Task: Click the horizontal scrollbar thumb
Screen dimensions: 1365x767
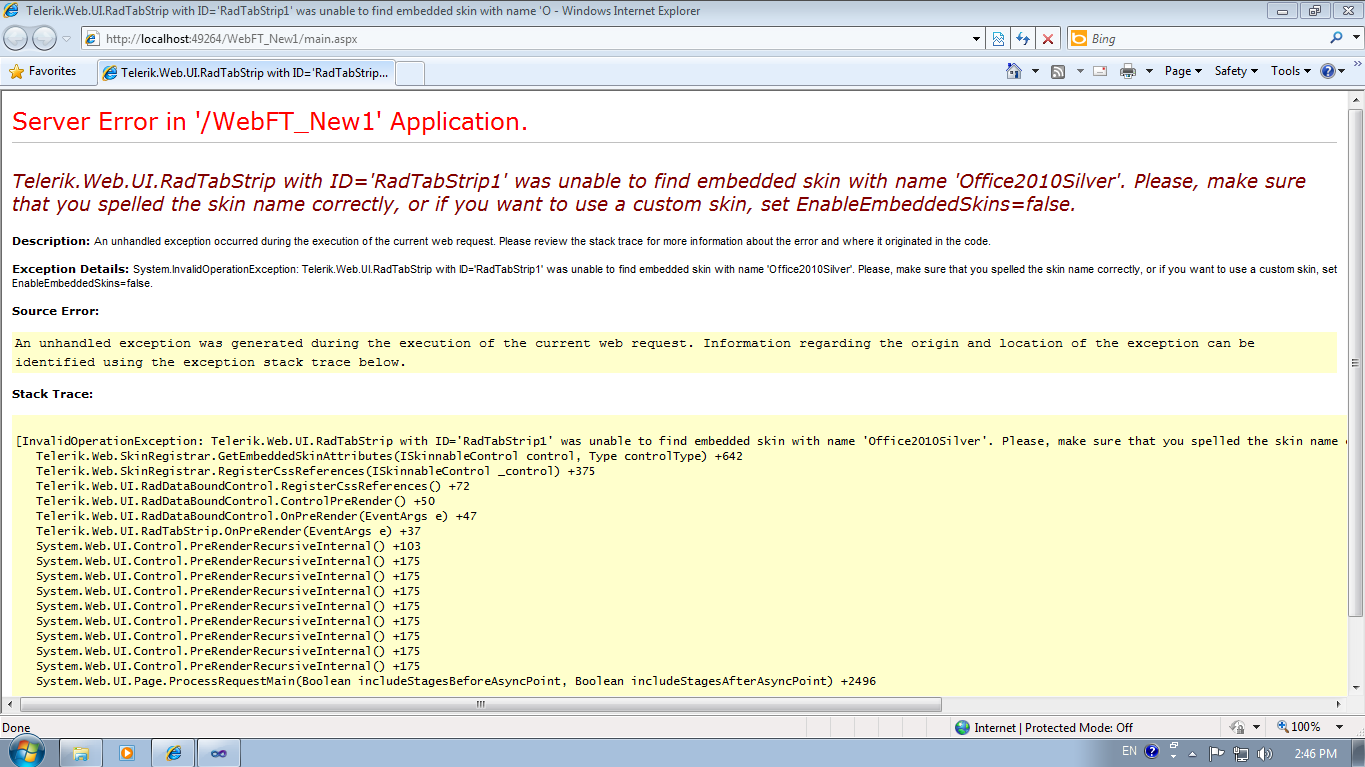Action: pos(480,704)
